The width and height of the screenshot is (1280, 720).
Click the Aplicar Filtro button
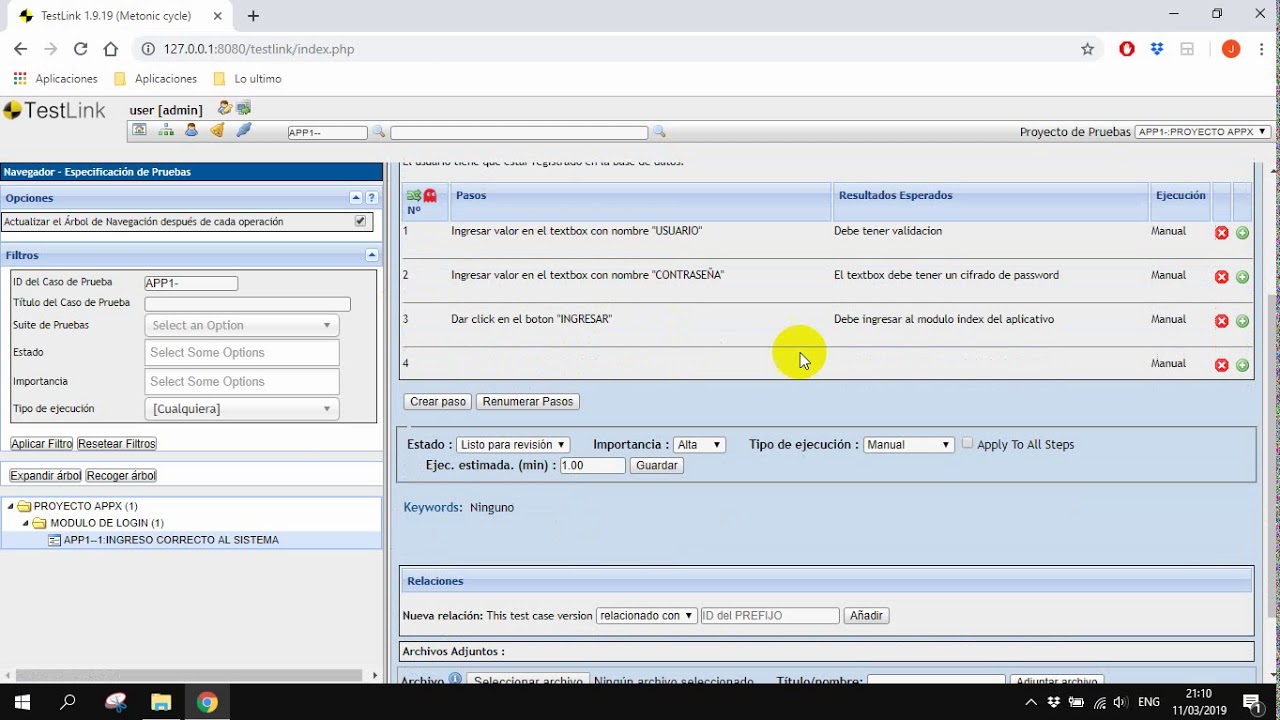[x=42, y=443]
